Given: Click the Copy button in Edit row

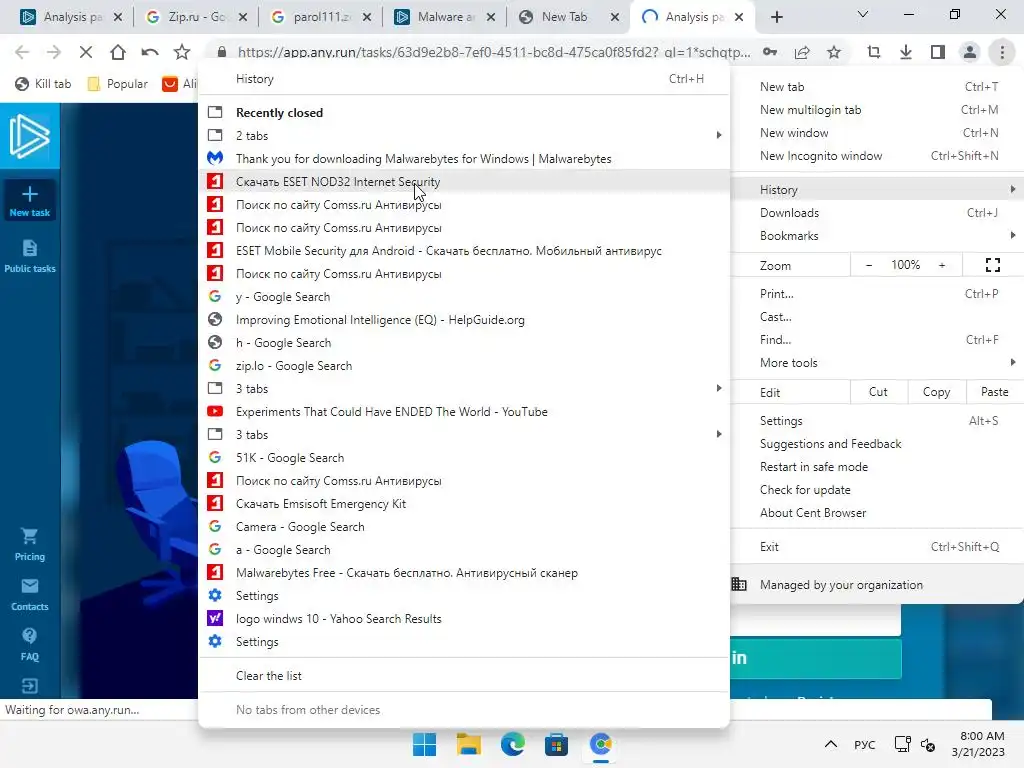Looking at the screenshot, I should click(x=936, y=392).
